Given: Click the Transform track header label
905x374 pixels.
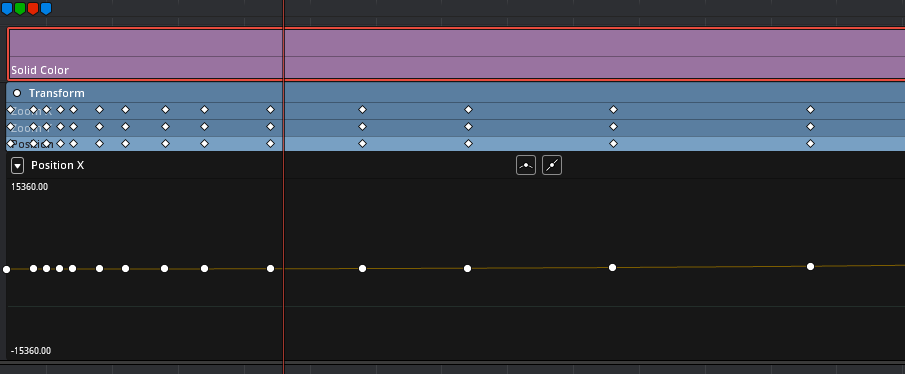Looking at the screenshot, I should coord(57,93).
